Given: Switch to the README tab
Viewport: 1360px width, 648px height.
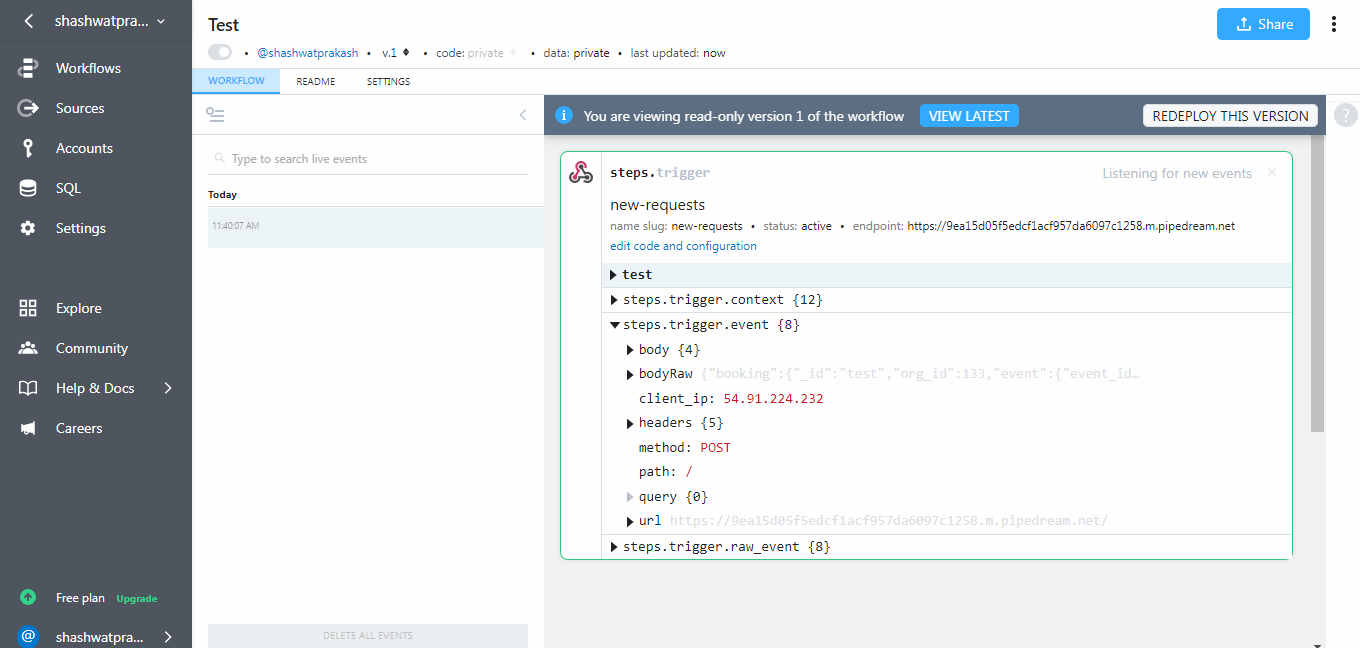Looking at the screenshot, I should pyautogui.click(x=315, y=82).
